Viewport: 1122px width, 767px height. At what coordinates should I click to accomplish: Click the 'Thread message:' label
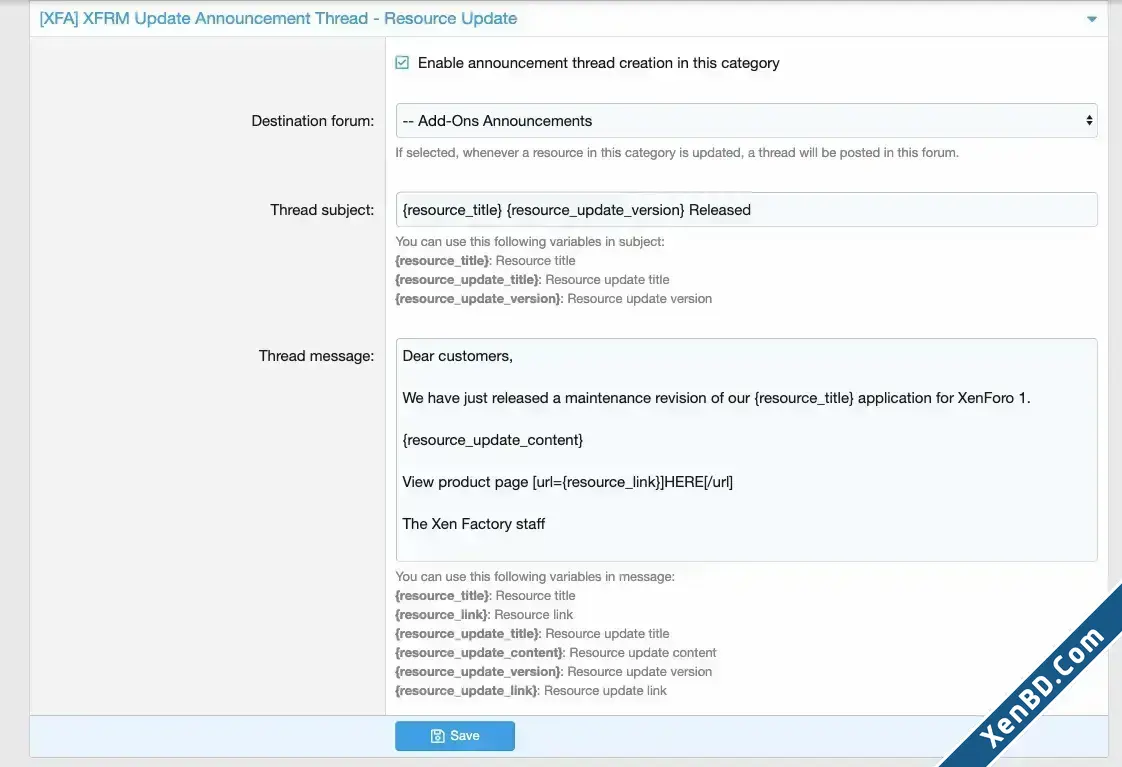pos(316,356)
